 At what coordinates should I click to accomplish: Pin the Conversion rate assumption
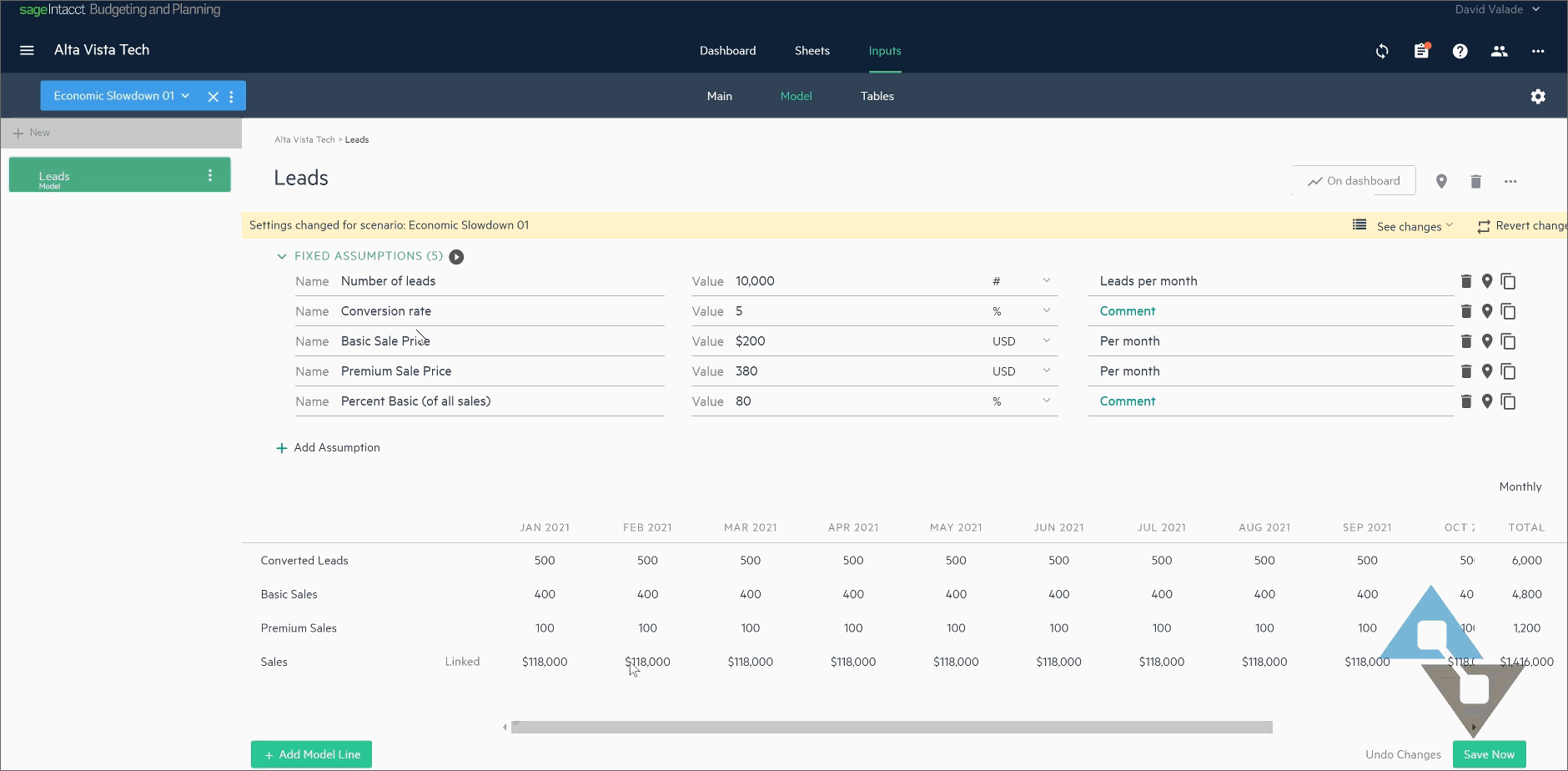click(1487, 311)
